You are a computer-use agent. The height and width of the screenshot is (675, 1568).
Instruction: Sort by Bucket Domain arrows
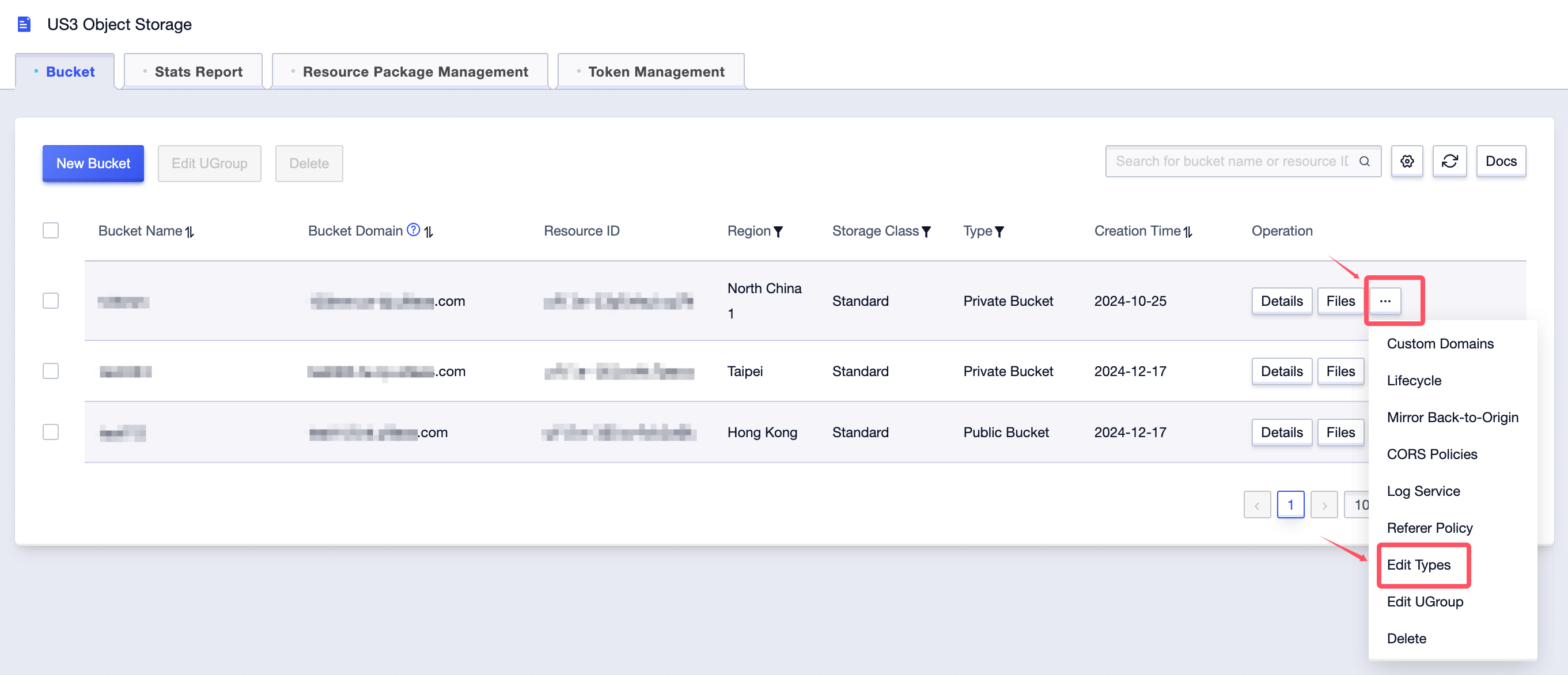429,232
